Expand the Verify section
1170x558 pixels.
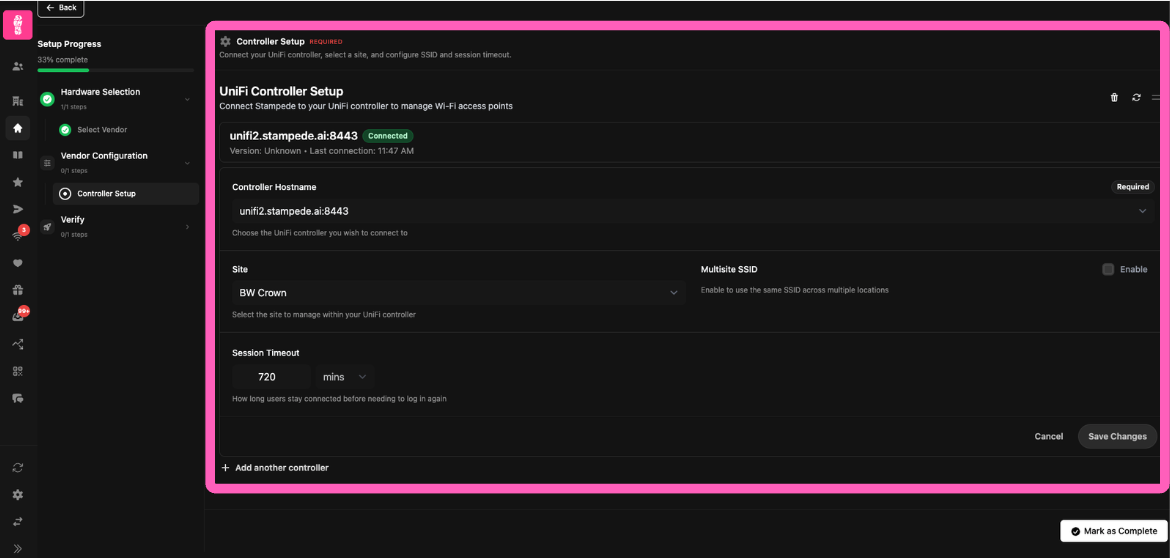(187, 227)
